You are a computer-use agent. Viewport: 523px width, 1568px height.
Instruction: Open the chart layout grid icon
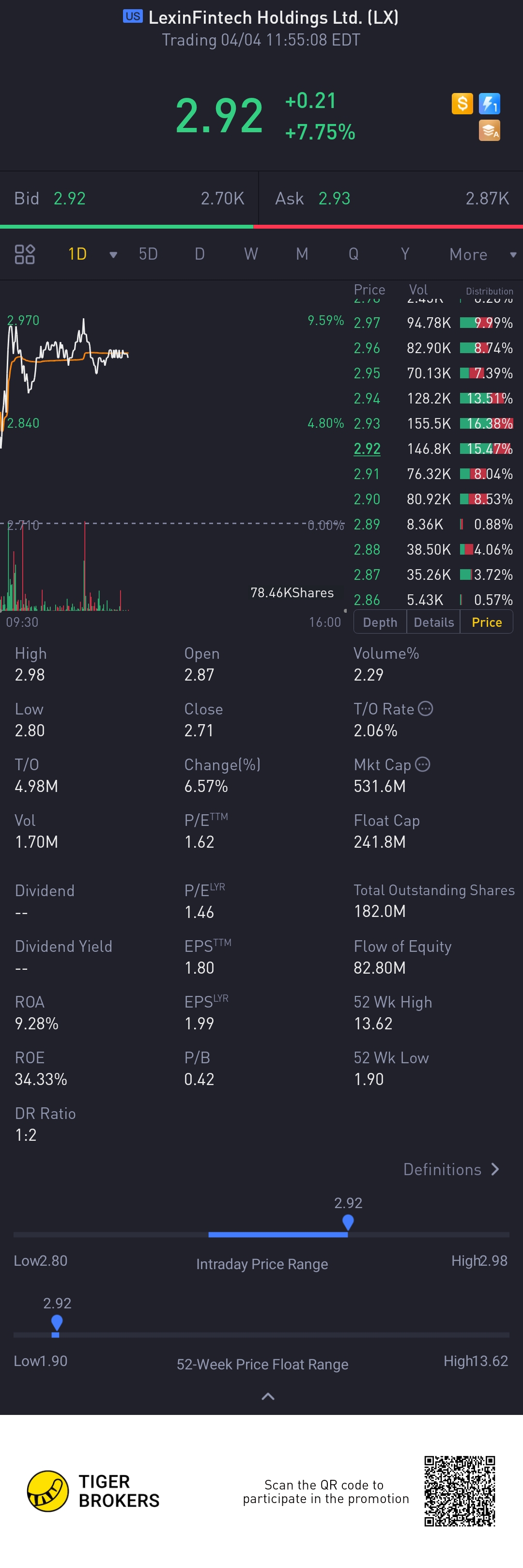(25, 254)
